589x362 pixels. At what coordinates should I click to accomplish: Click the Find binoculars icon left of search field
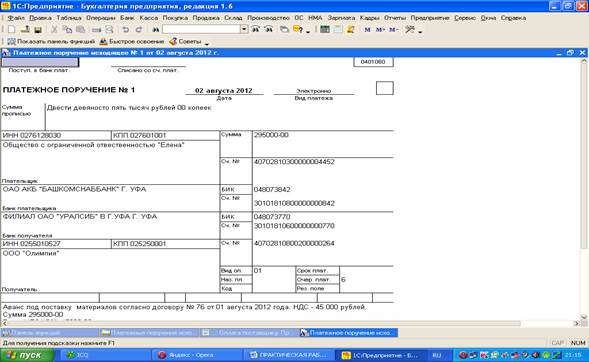tap(156, 29)
